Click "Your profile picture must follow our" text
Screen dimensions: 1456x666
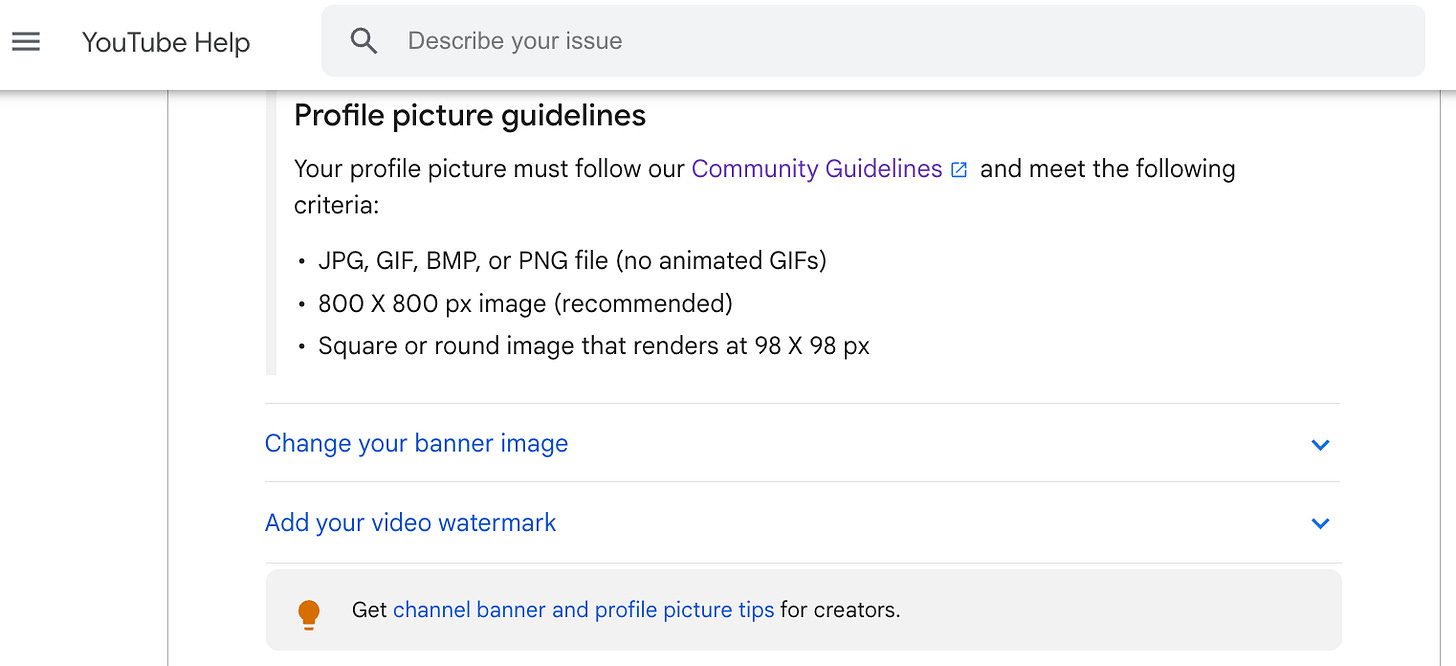click(x=489, y=169)
